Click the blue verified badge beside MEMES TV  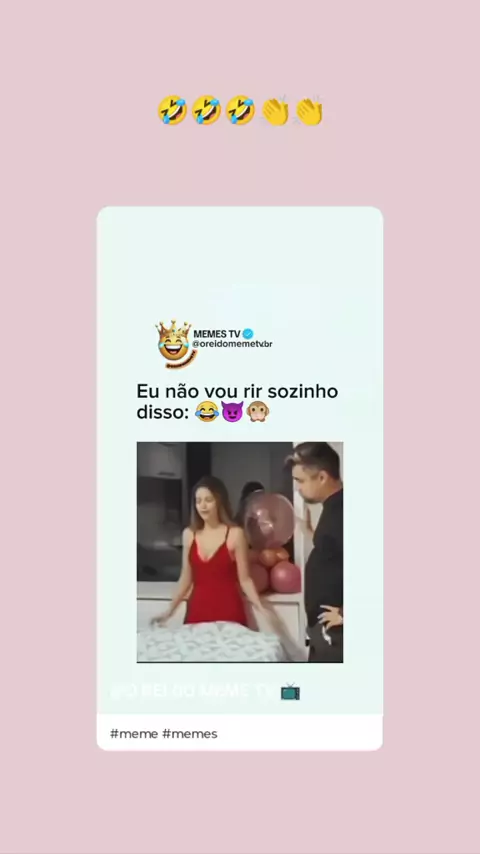click(248, 333)
